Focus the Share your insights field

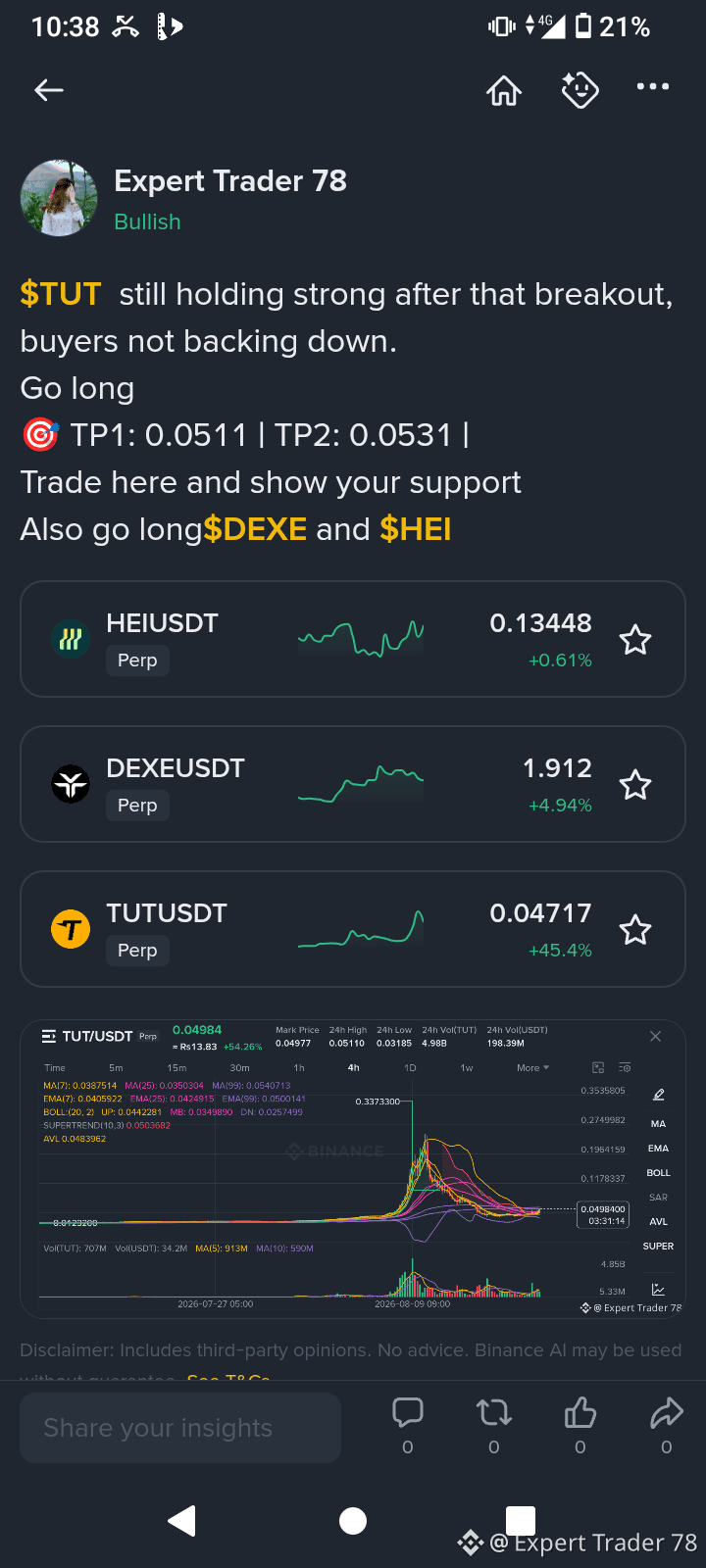tap(180, 1428)
